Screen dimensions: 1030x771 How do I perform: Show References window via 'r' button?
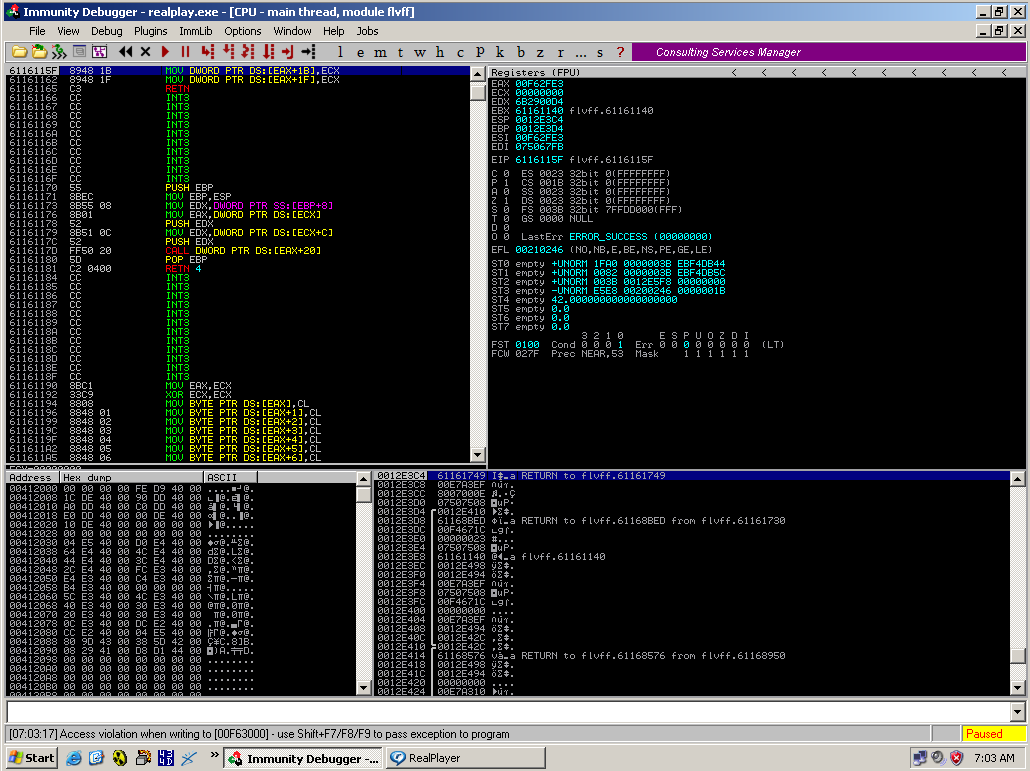pyautogui.click(x=560, y=52)
